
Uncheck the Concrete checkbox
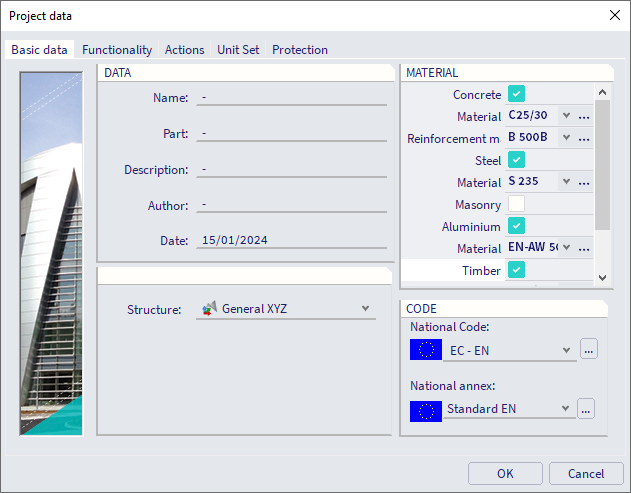click(516, 94)
